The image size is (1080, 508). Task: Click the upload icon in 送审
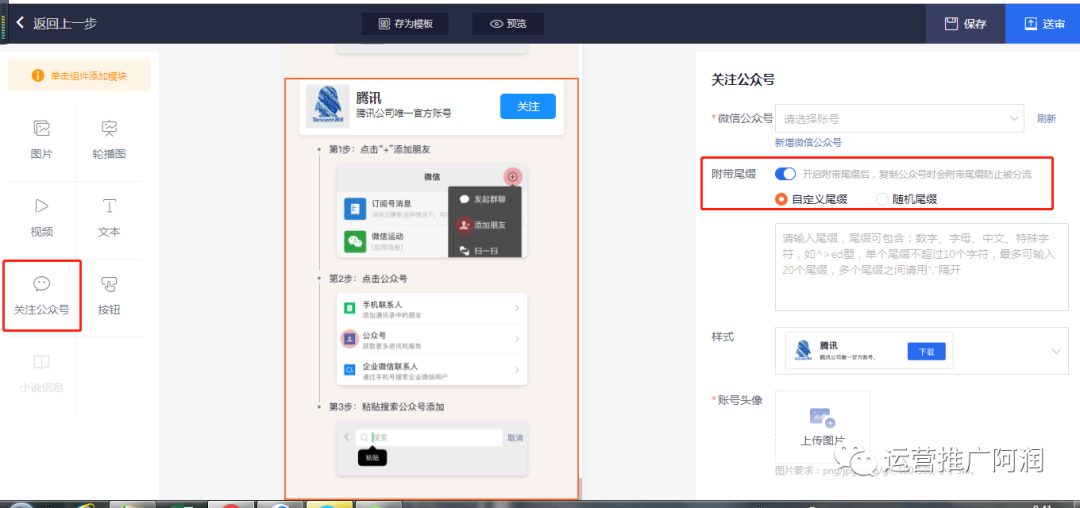[x=1030, y=23]
